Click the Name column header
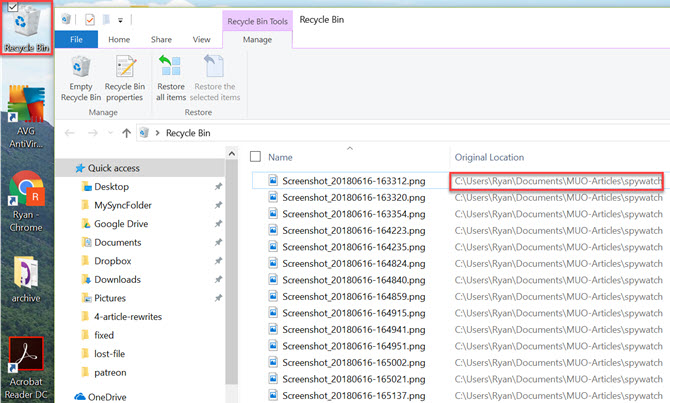Screen dimensions: 673x407 tap(280, 157)
